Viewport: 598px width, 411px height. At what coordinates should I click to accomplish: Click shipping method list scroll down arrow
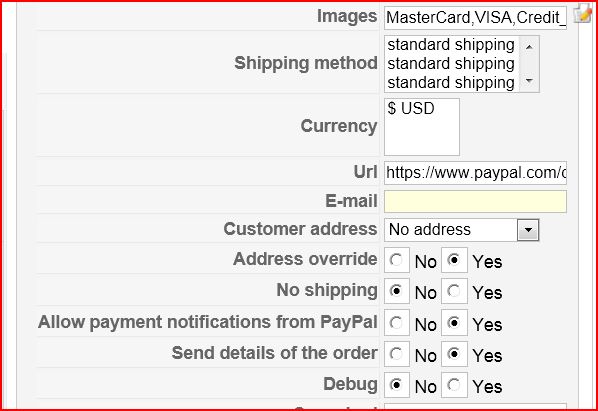coord(529,80)
